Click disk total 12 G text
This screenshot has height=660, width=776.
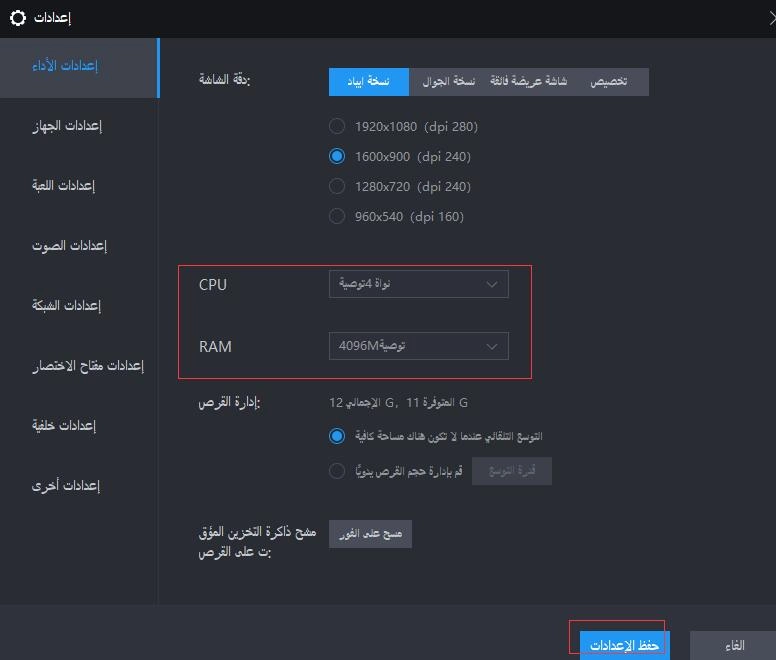(363, 403)
